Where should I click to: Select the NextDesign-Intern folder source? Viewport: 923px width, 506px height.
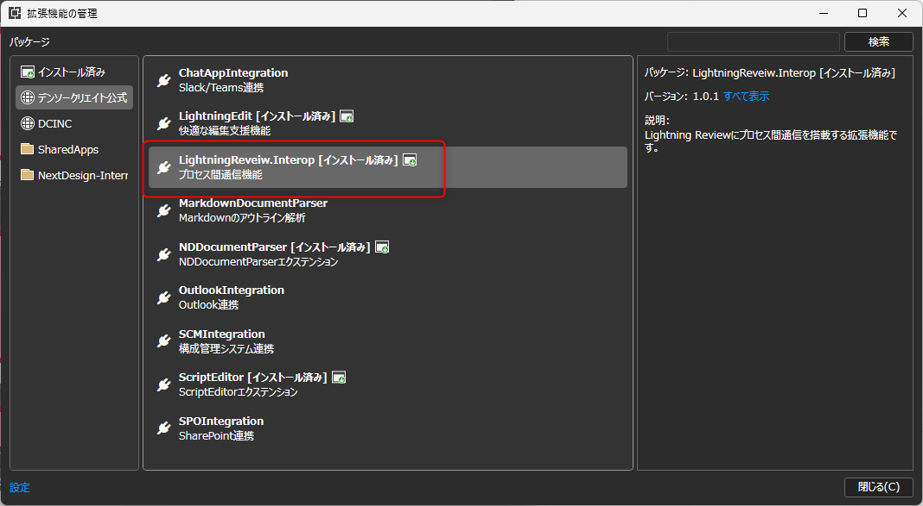pos(75,176)
